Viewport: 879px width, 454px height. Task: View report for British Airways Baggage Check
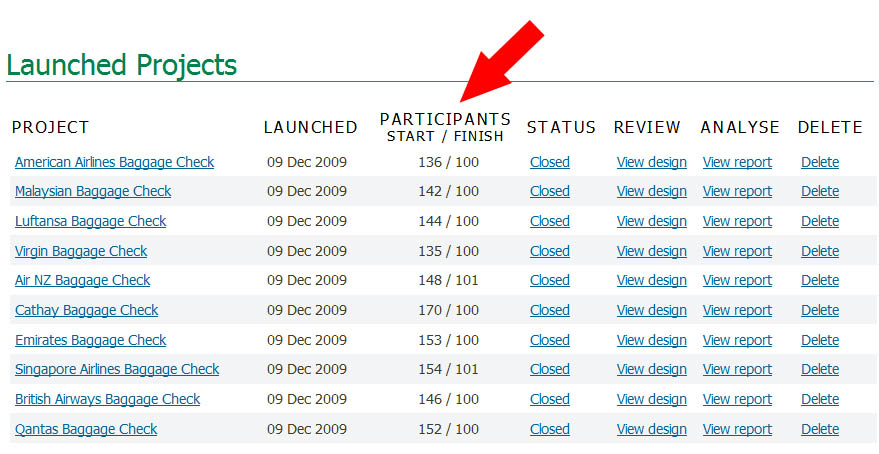pos(737,400)
